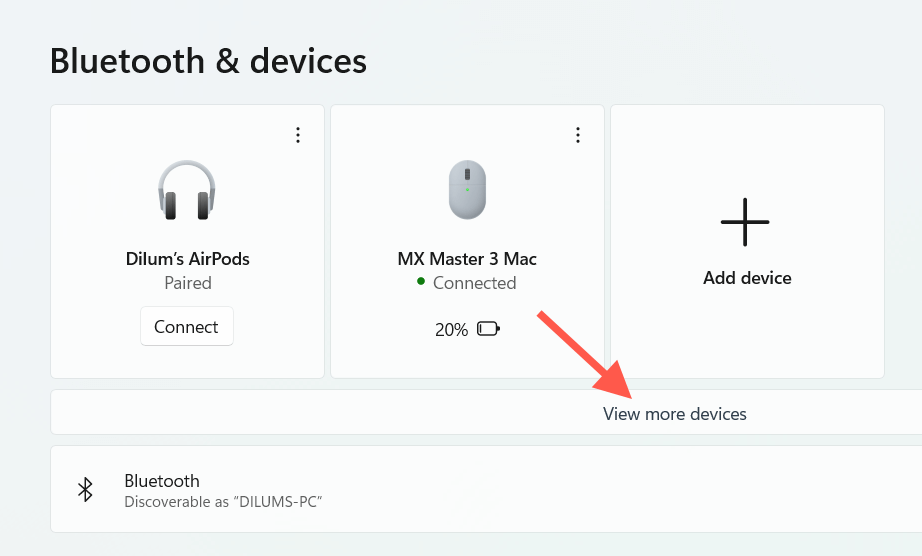This screenshot has height=556, width=922.
Task: Click the Connected status label
Action: click(474, 283)
